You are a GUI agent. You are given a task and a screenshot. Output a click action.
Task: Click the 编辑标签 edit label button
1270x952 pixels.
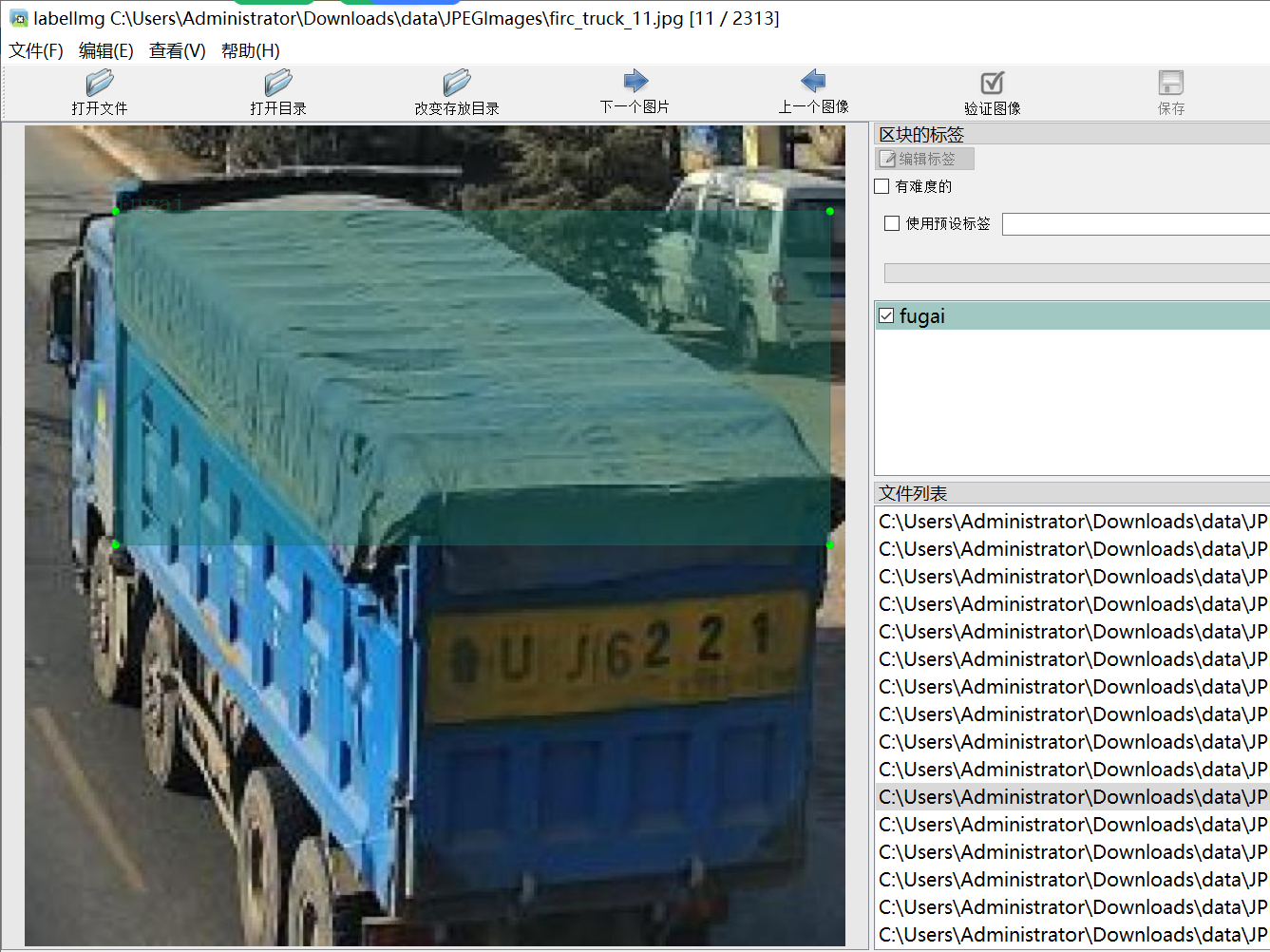point(924,159)
